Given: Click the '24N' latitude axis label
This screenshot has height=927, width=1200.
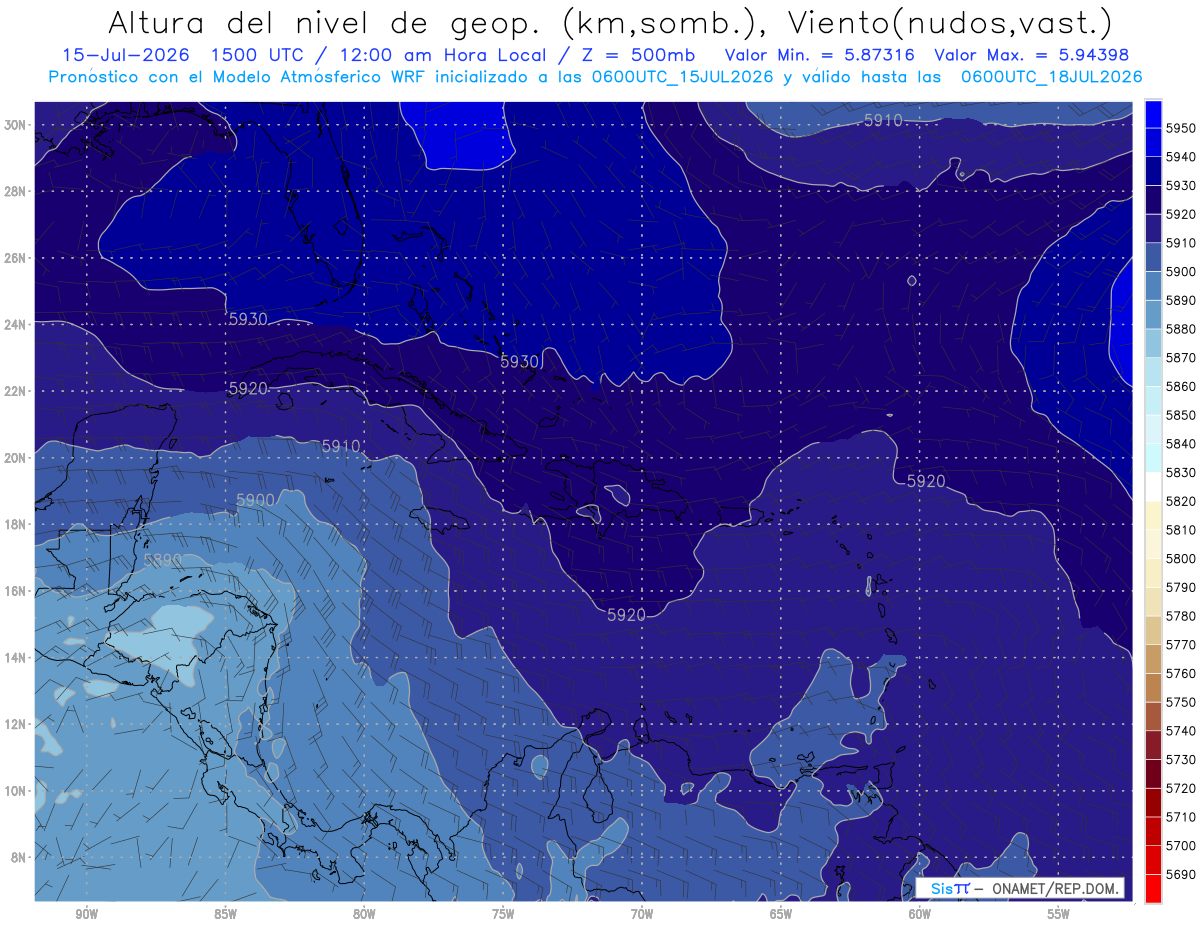Looking at the screenshot, I should pos(15,324).
